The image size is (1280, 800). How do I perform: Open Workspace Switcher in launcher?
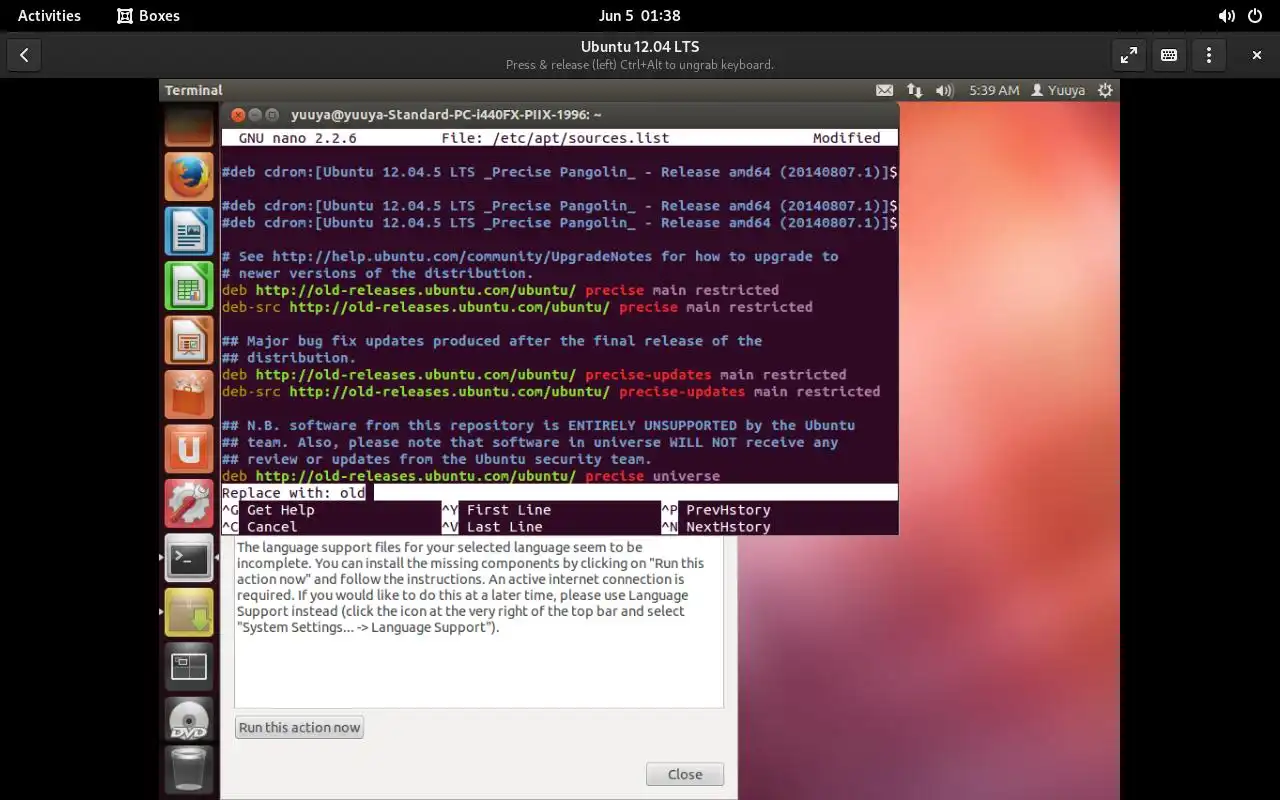click(189, 667)
